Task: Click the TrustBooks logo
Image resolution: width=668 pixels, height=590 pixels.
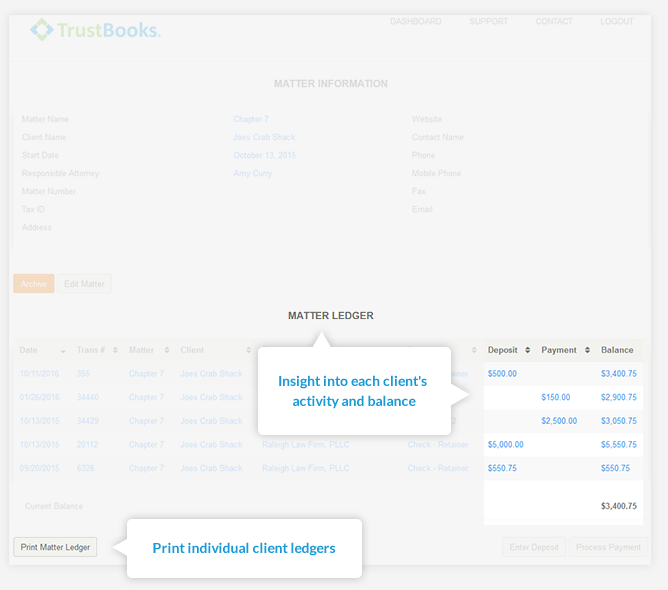Action: coord(95,30)
